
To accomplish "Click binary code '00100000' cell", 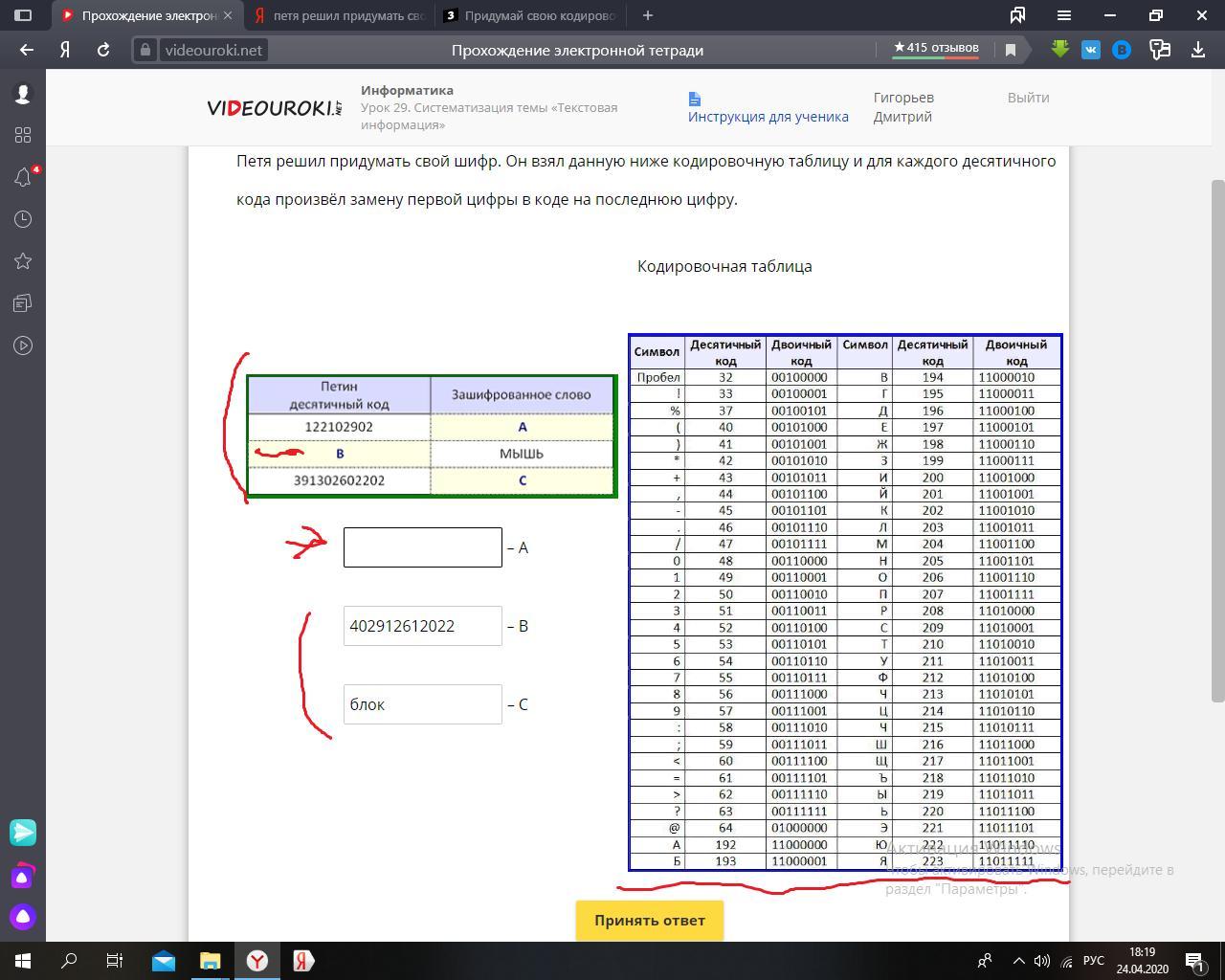I will click(x=800, y=377).
